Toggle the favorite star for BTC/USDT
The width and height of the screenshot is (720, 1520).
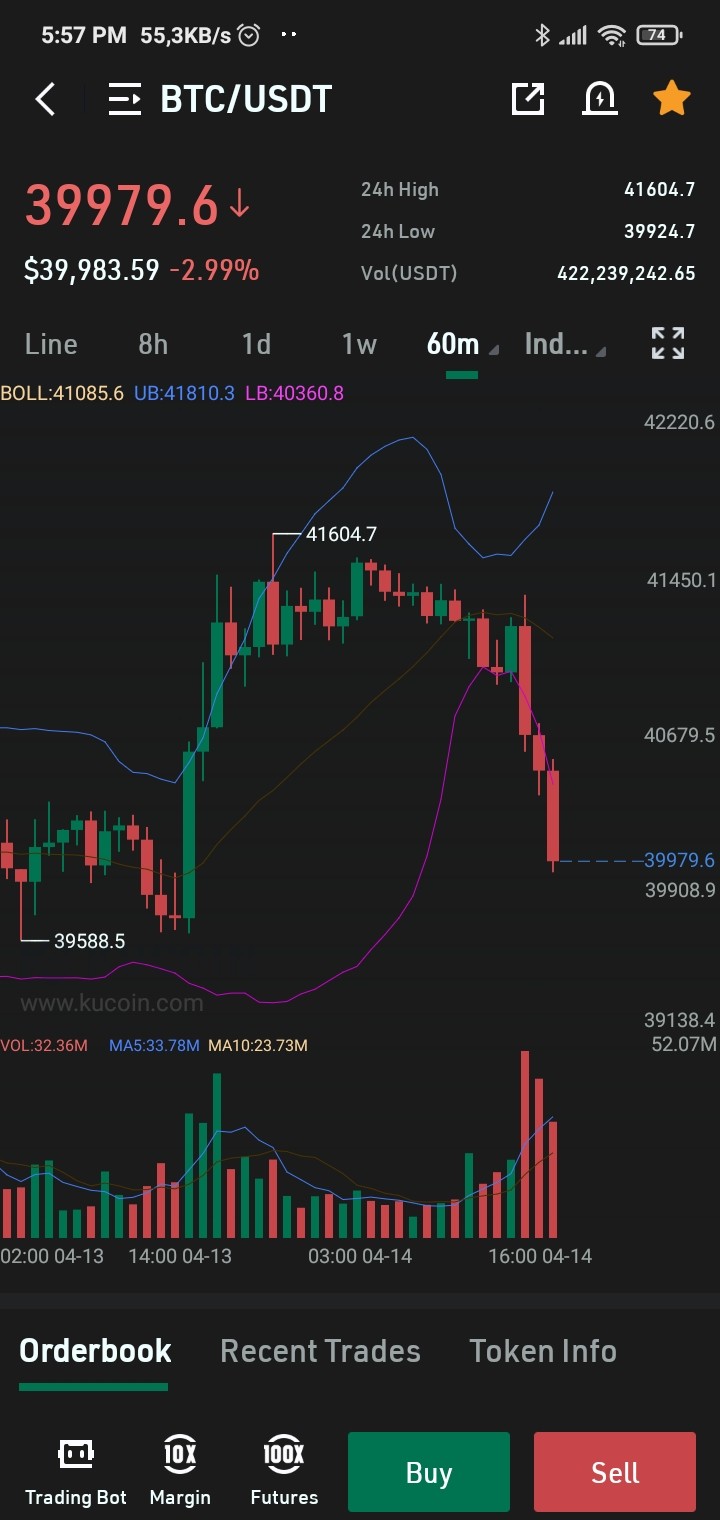point(671,98)
